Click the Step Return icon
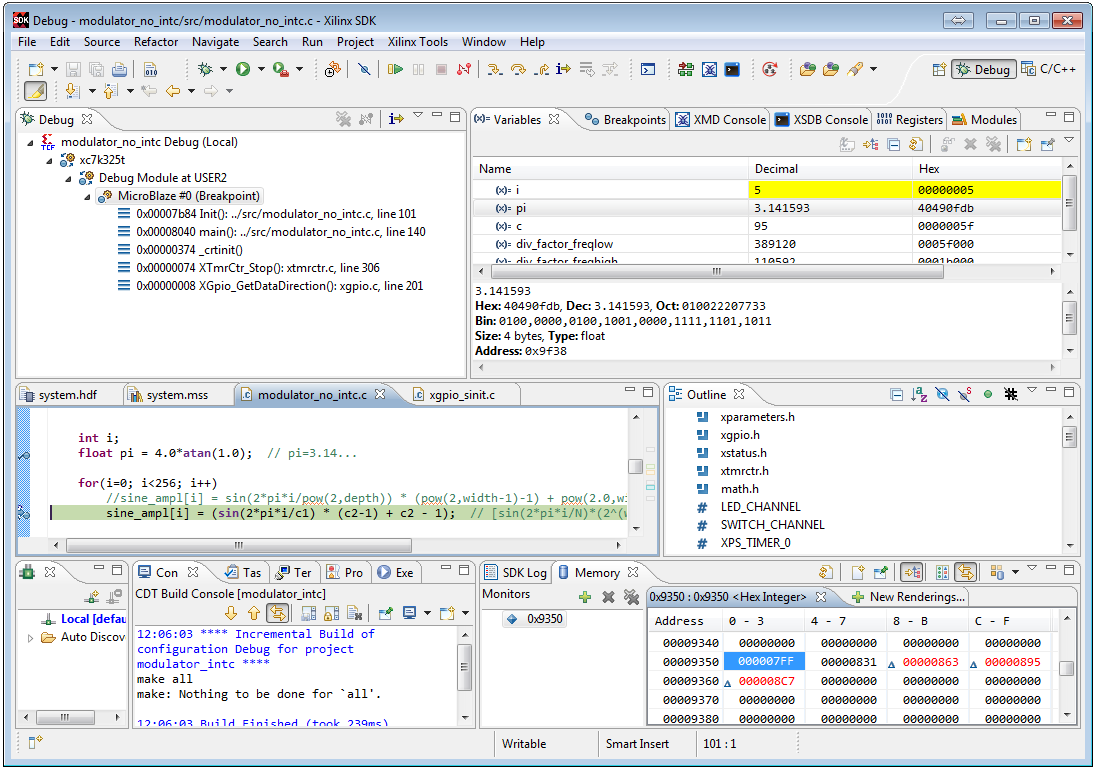 point(541,69)
